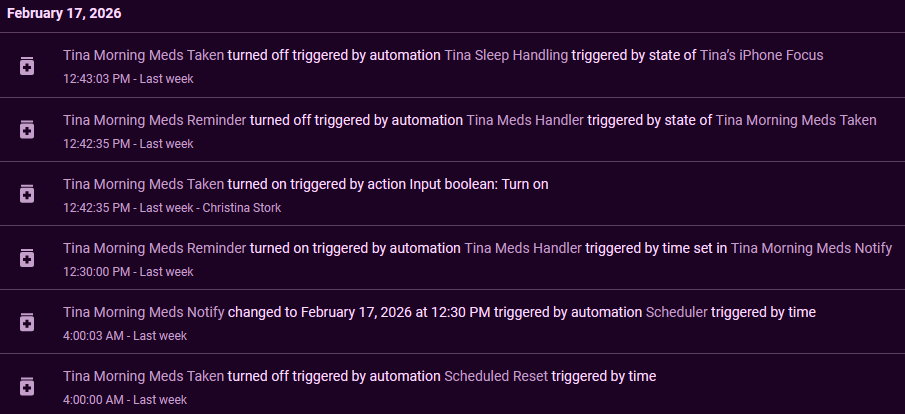
Task: Open Tina Morning Meds Reminder link in the 12:30:00 PM entry
Action: 154,248
